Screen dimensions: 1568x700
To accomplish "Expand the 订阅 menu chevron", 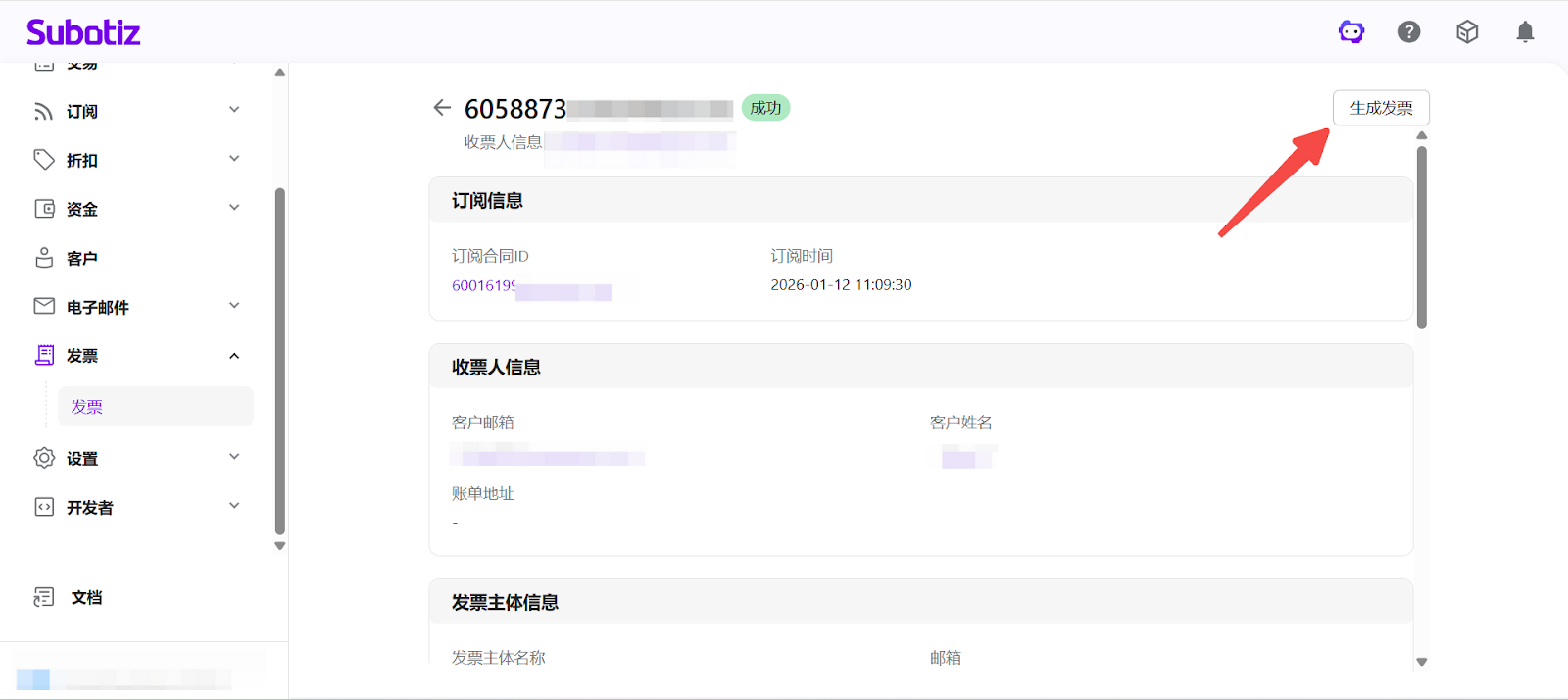I will pos(234,110).
